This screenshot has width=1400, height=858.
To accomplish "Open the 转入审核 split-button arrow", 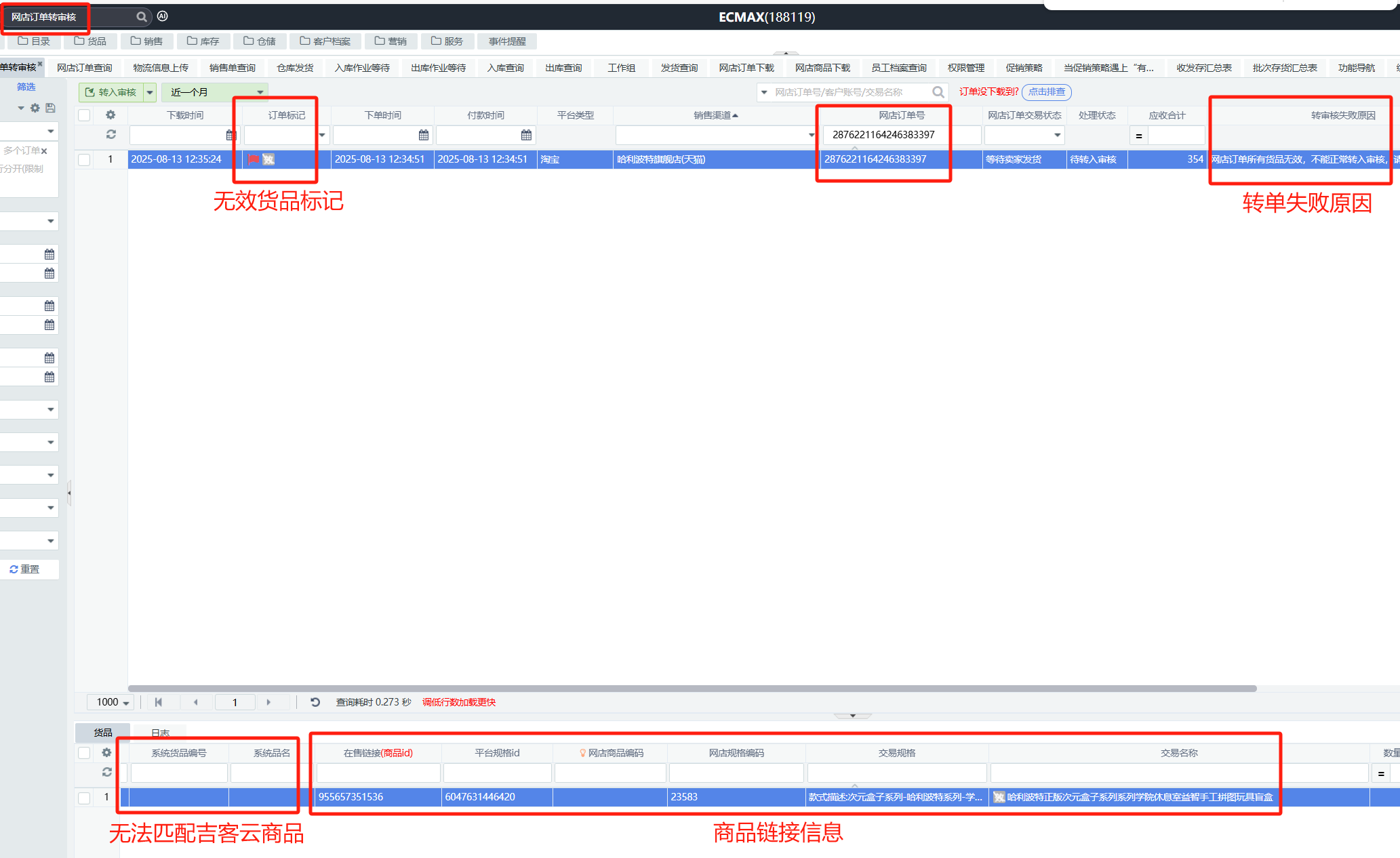I will (150, 92).
